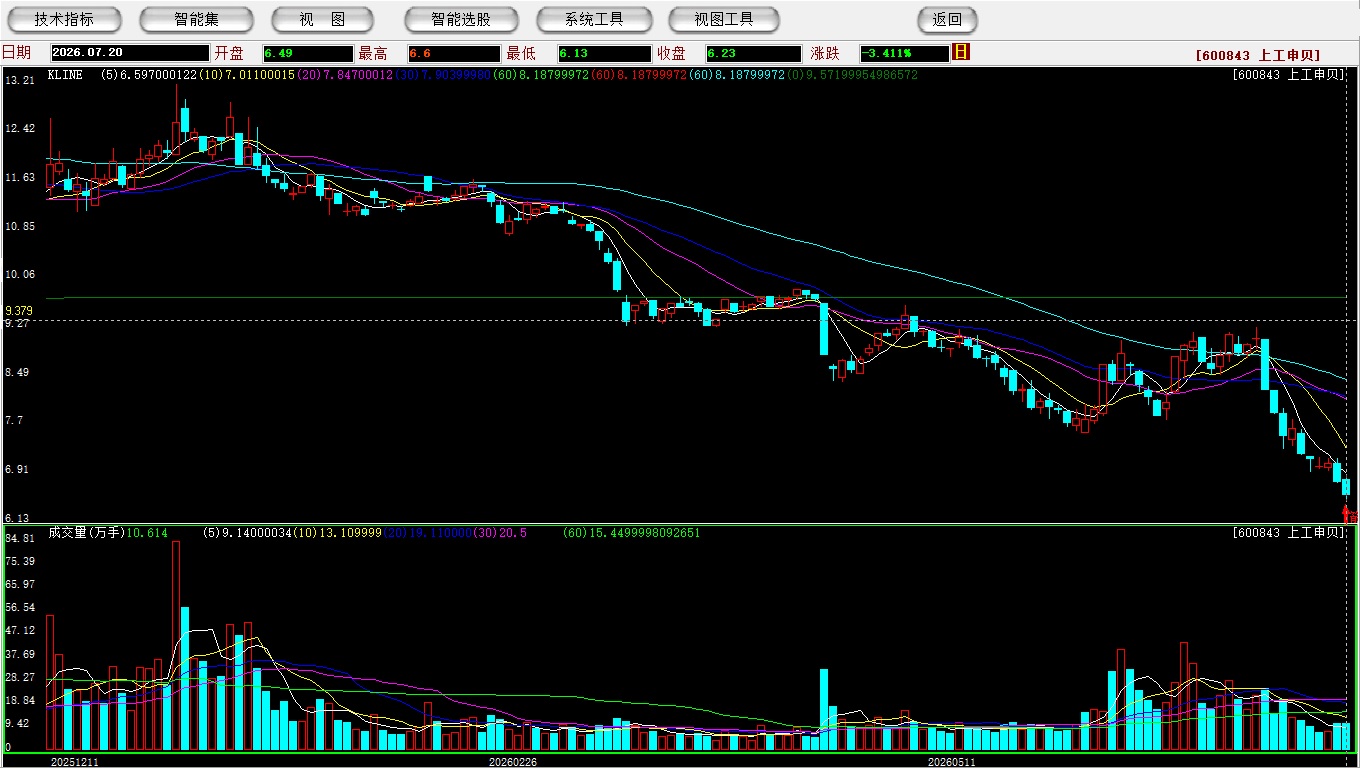Click the red up-arrow signal marker
1360x768 pixels.
[x=1346, y=513]
